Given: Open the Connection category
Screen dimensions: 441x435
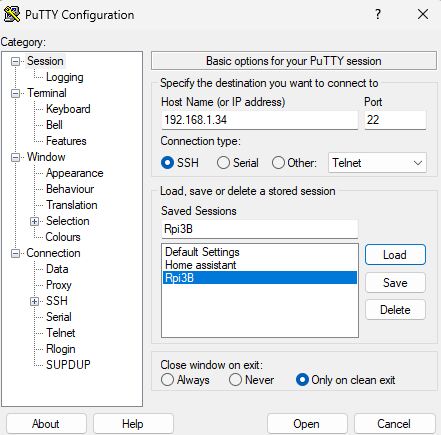Looking at the screenshot, I should [x=53, y=253].
